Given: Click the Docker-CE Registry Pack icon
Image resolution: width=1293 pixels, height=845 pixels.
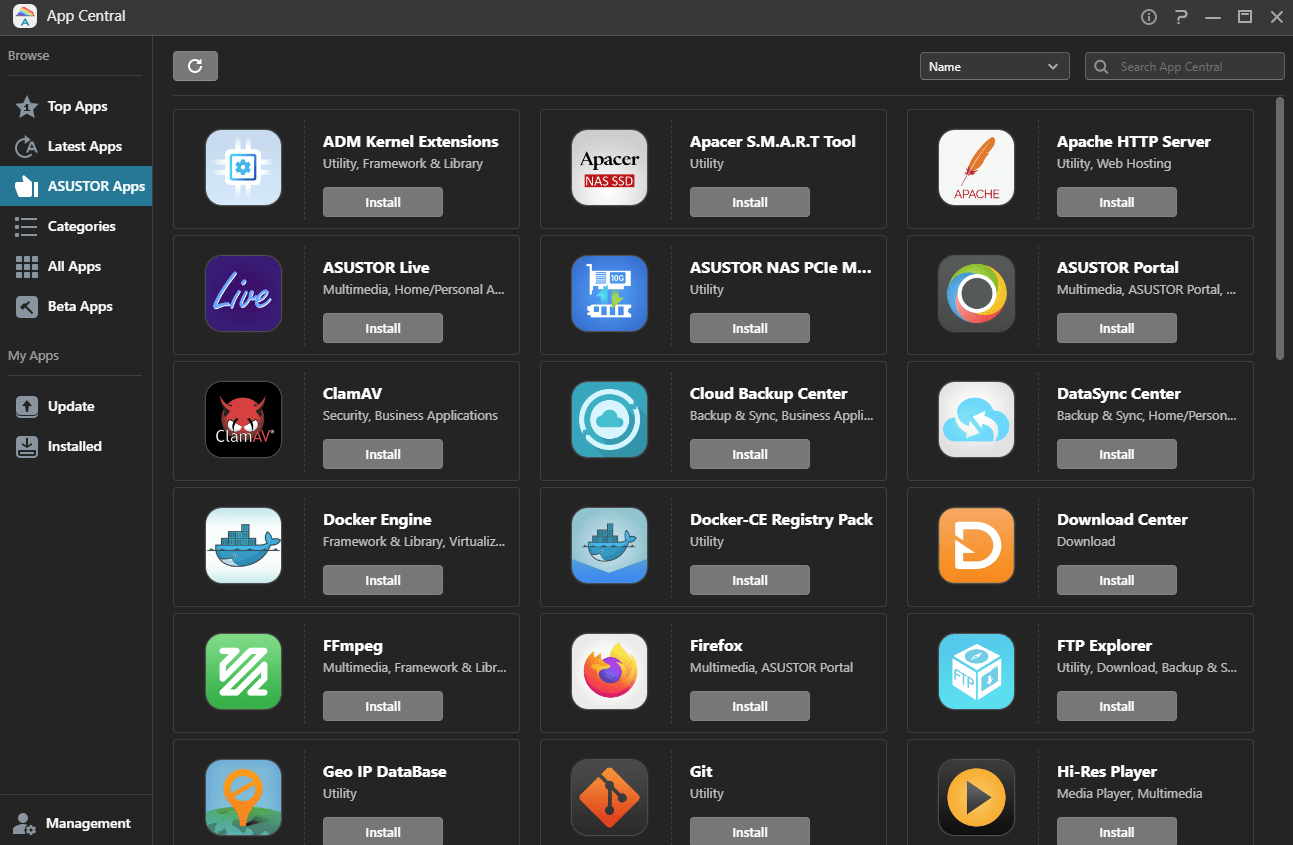Looking at the screenshot, I should tap(610, 546).
